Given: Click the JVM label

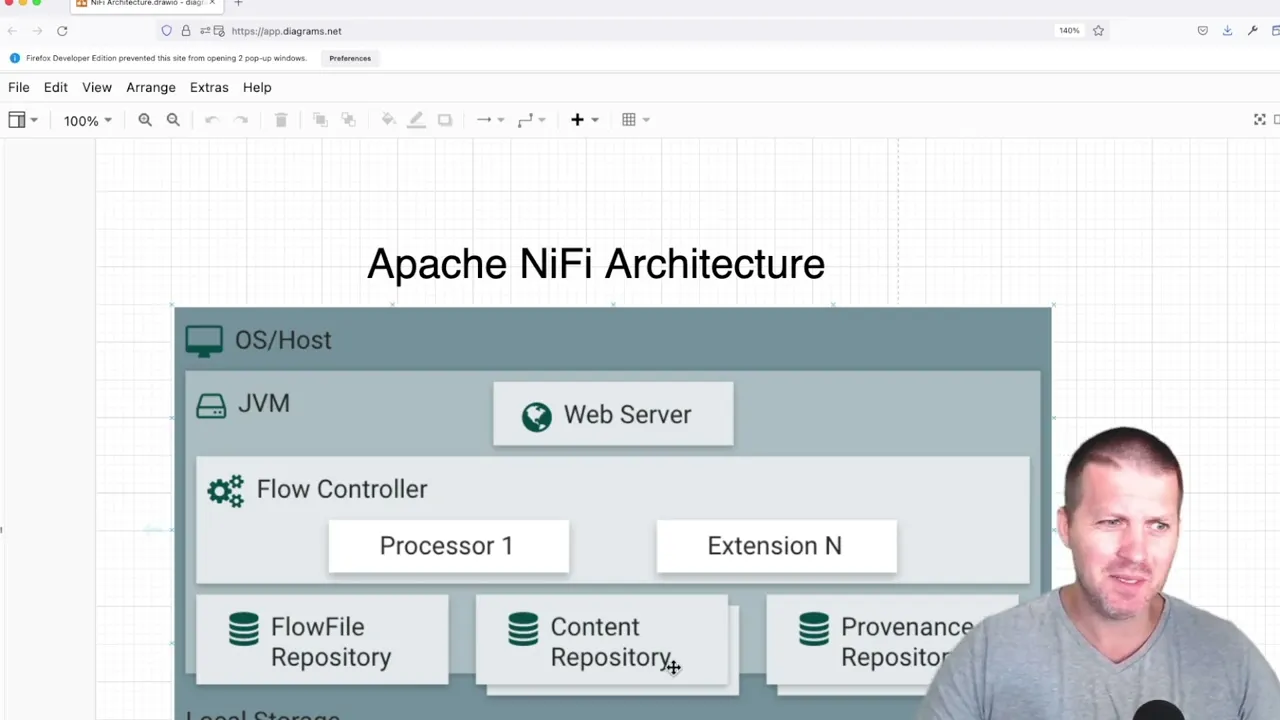Looking at the screenshot, I should tap(264, 403).
